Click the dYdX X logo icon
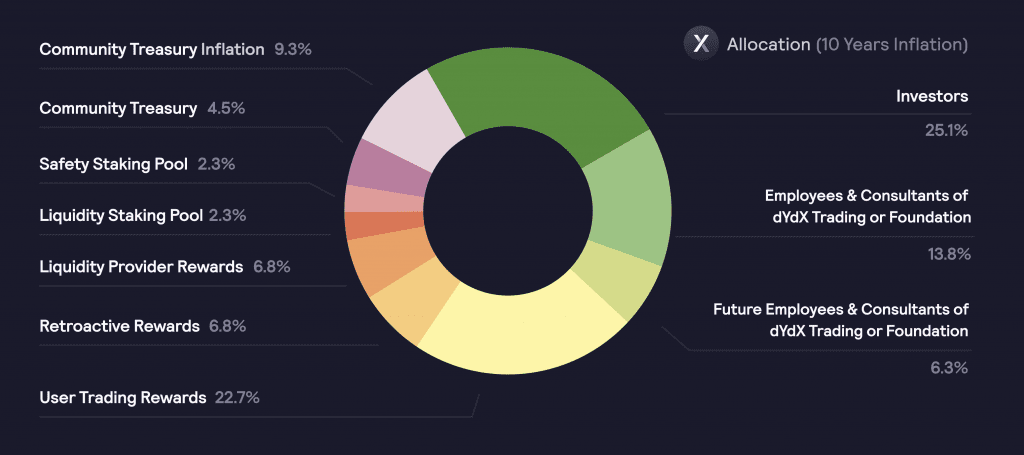The image size is (1024, 455). tap(701, 44)
